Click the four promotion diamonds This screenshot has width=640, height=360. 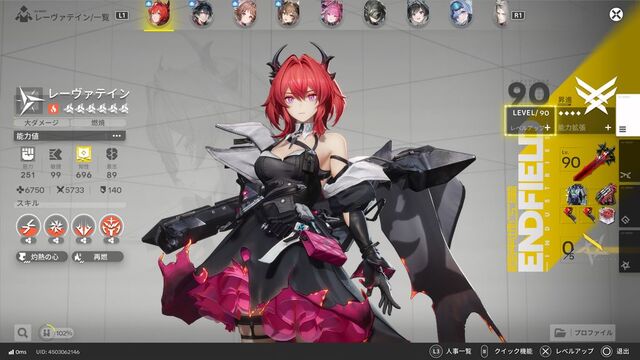(569, 113)
